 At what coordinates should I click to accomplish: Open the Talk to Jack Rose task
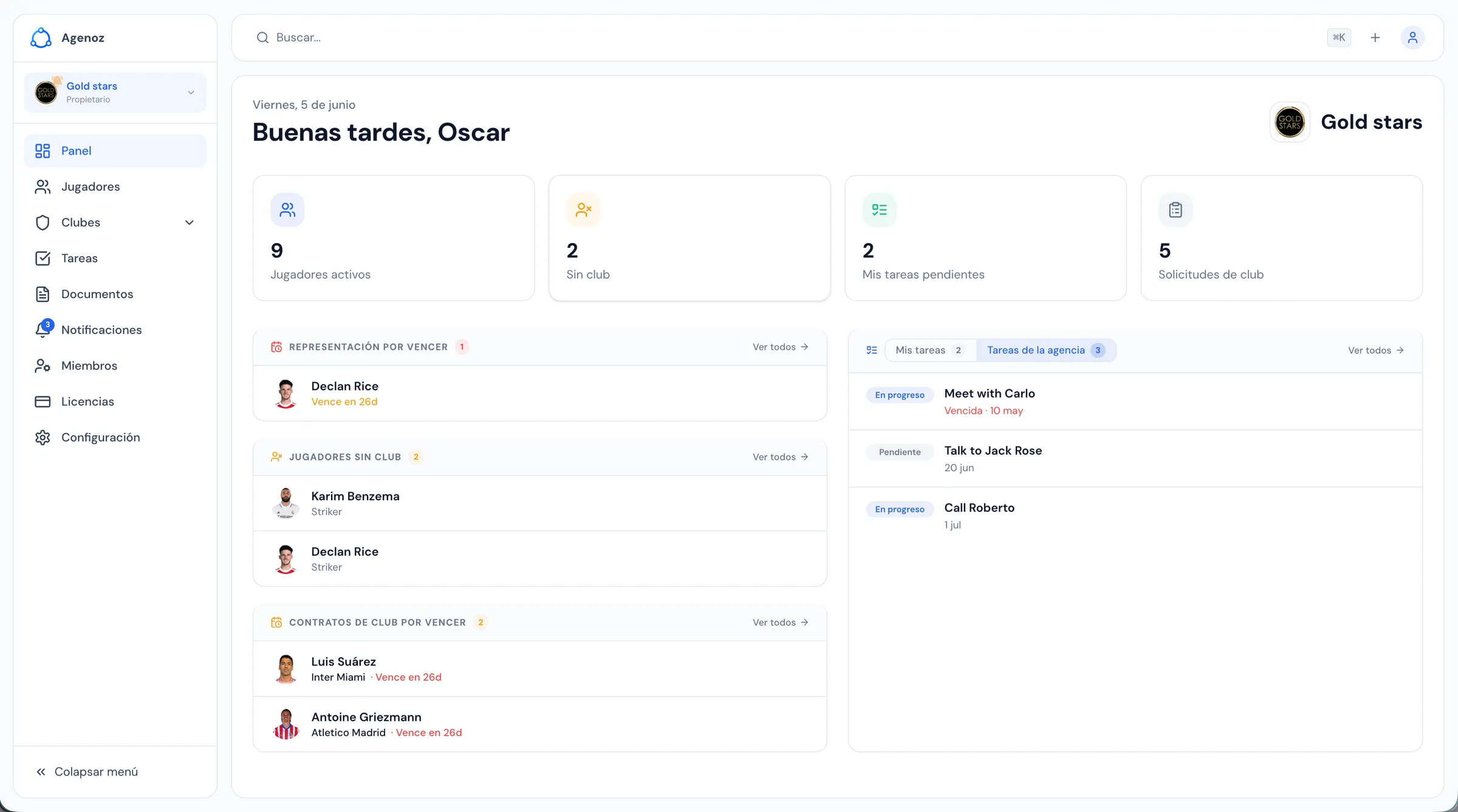click(x=1135, y=459)
